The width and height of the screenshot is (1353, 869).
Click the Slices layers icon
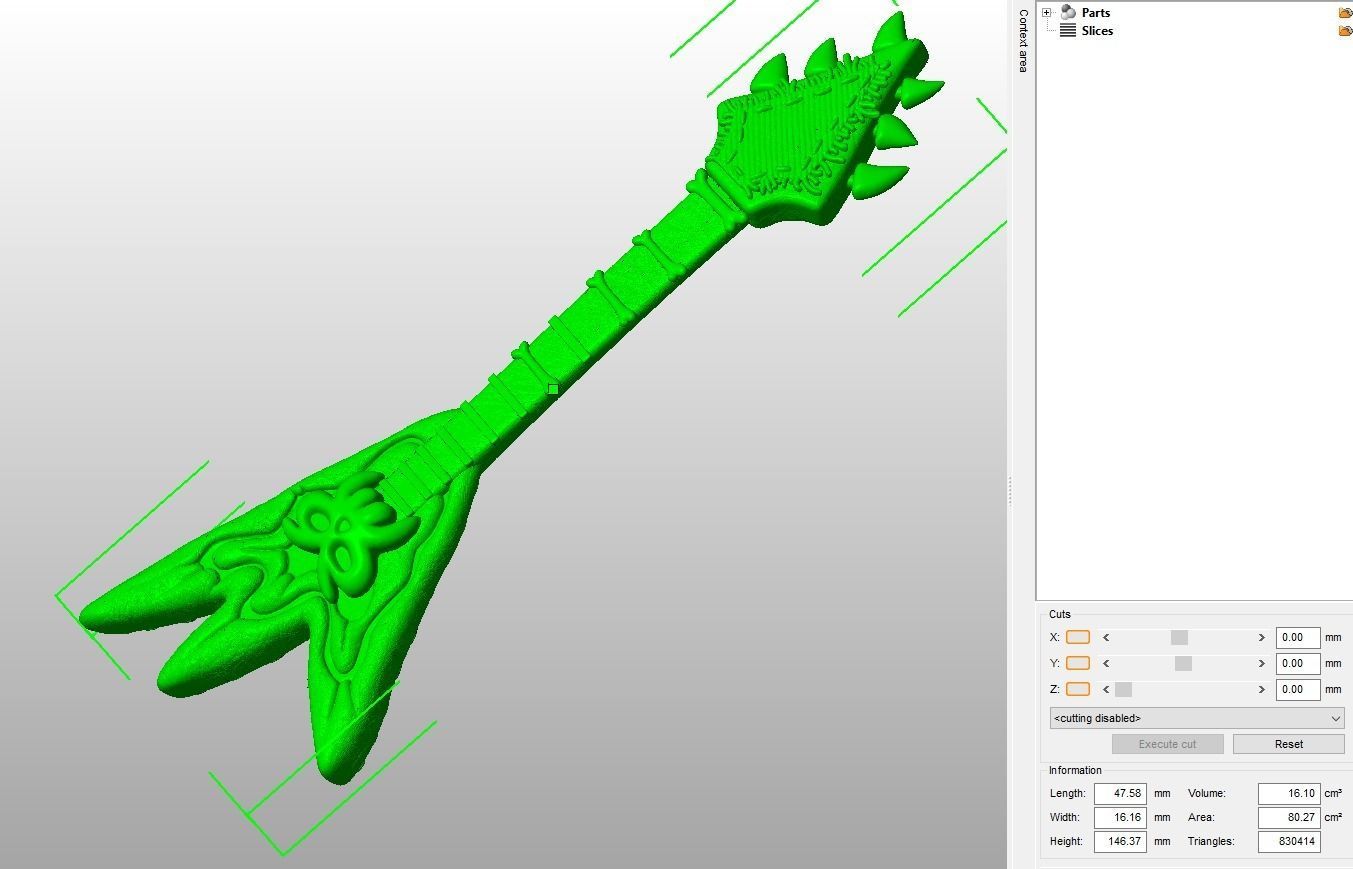tap(1068, 31)
